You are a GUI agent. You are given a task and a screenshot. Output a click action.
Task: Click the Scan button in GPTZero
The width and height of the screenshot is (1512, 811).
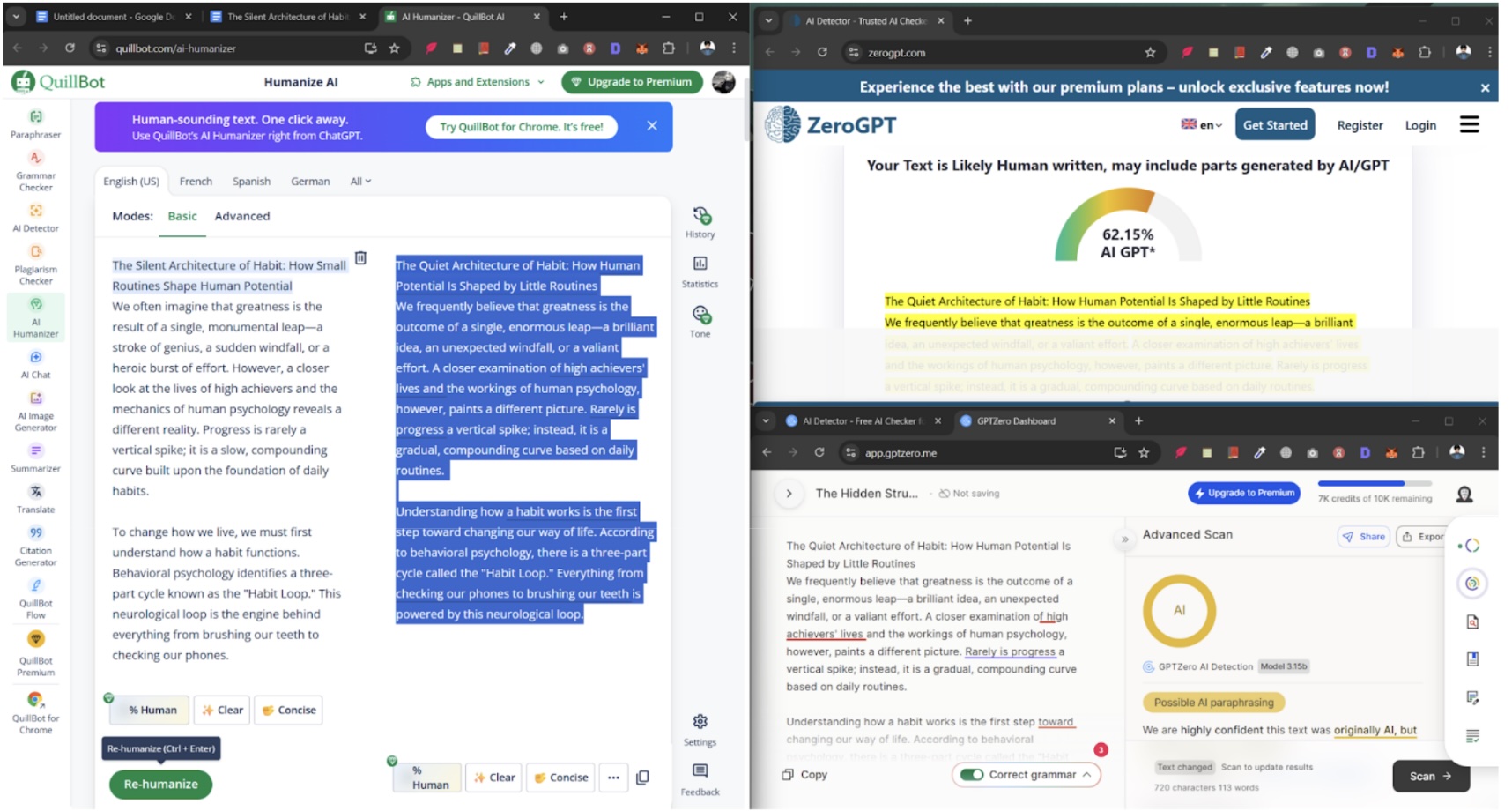(1431, 776)
